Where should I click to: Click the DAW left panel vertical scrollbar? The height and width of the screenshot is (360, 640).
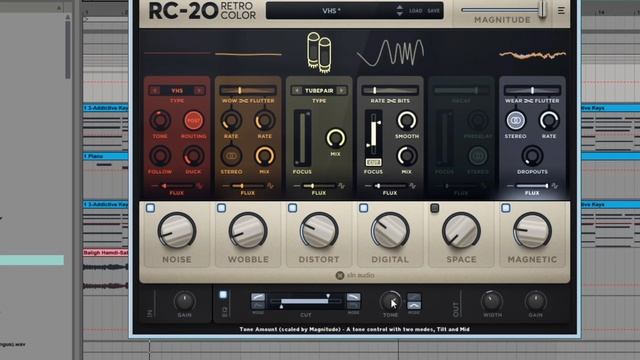[68, 49]
